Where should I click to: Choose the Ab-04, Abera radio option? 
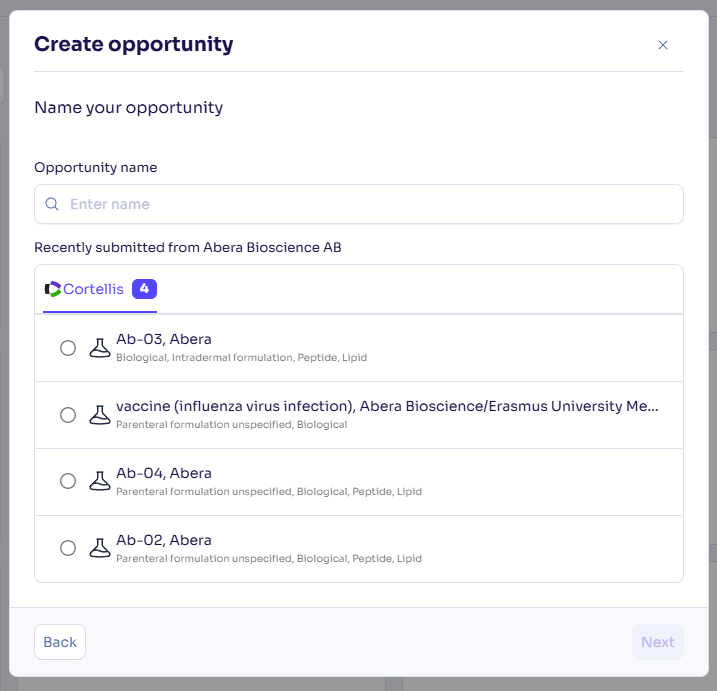click(68, 481)
